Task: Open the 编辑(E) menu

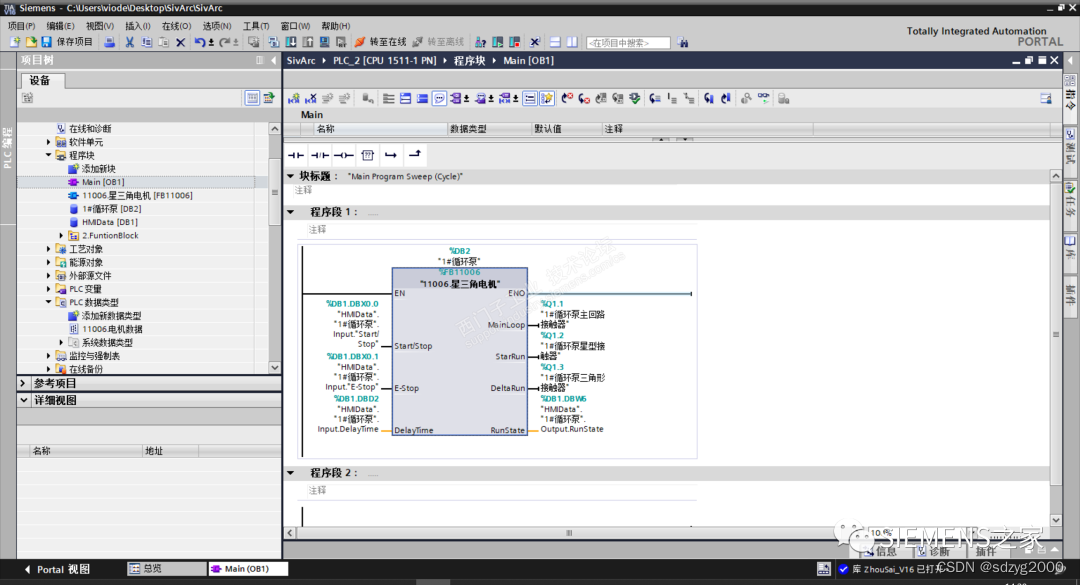Action: point(60,25)
